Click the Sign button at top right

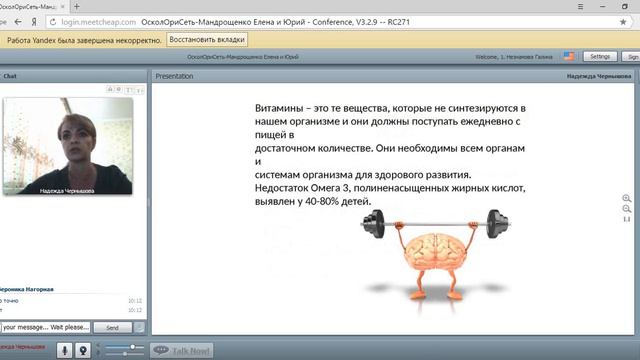(631, 57)
